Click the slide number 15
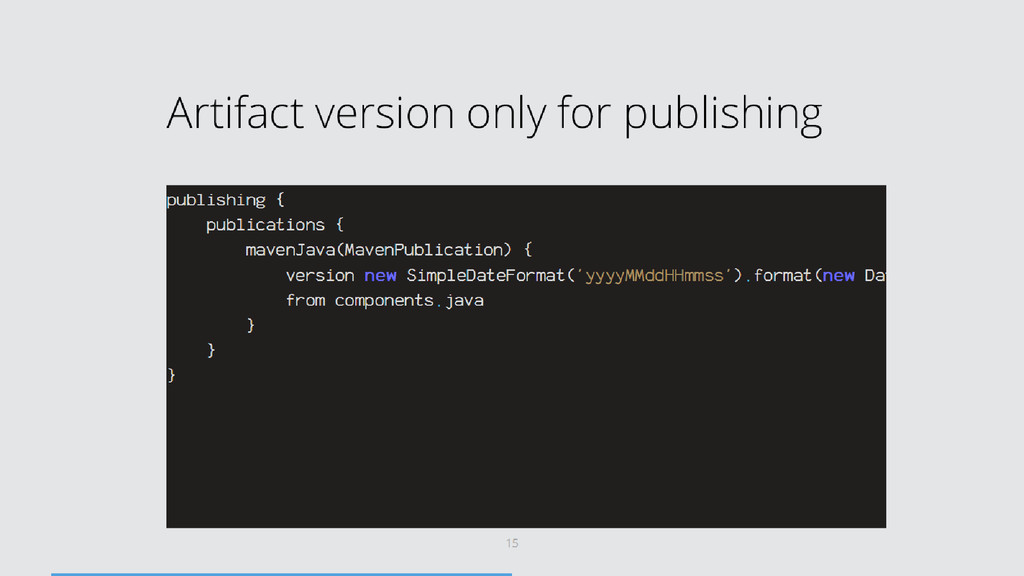Screen dimensions: 1024x576 [x=512, y=543]
